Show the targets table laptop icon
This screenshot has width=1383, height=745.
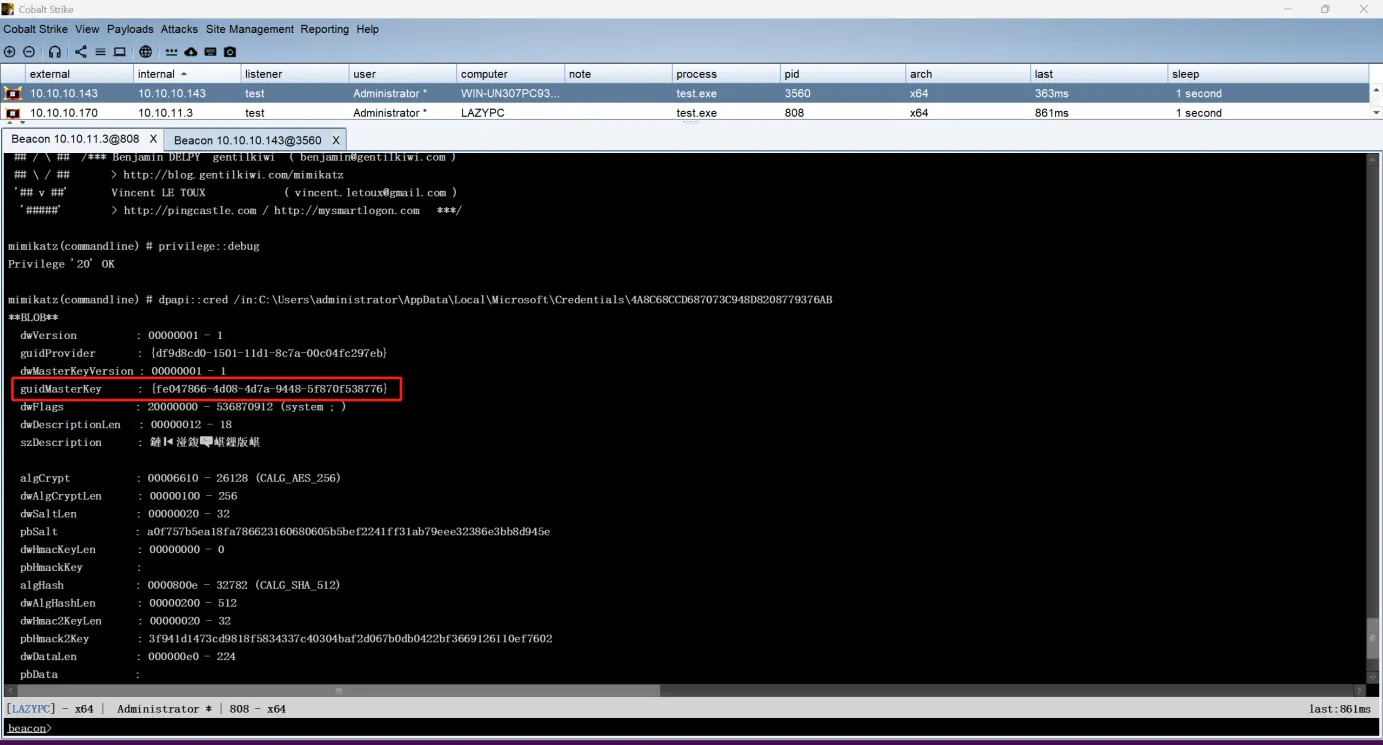[119, 52]
